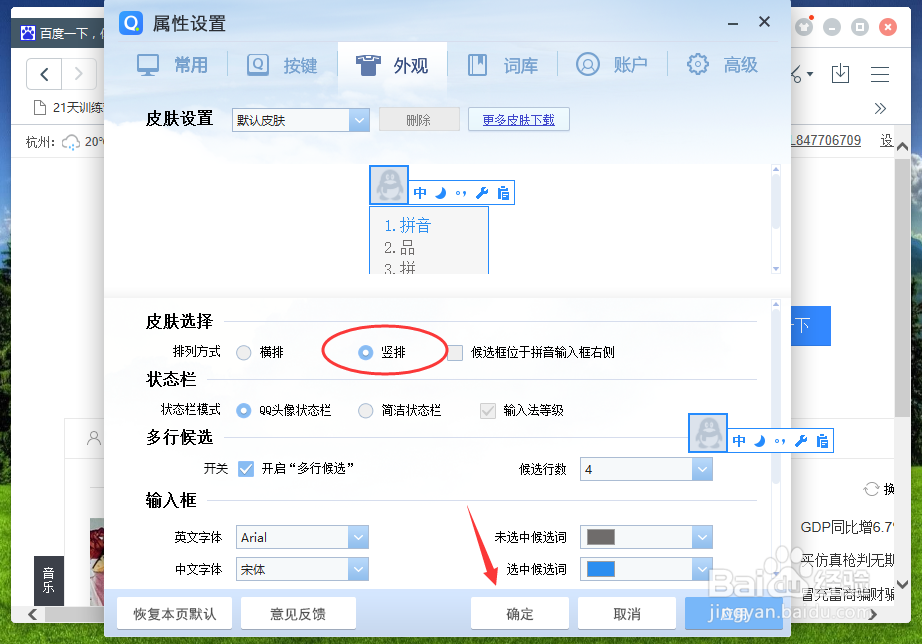Open the 候选行数 dropdown
Viewport: 922px width, 644px height.
(646, 469)
